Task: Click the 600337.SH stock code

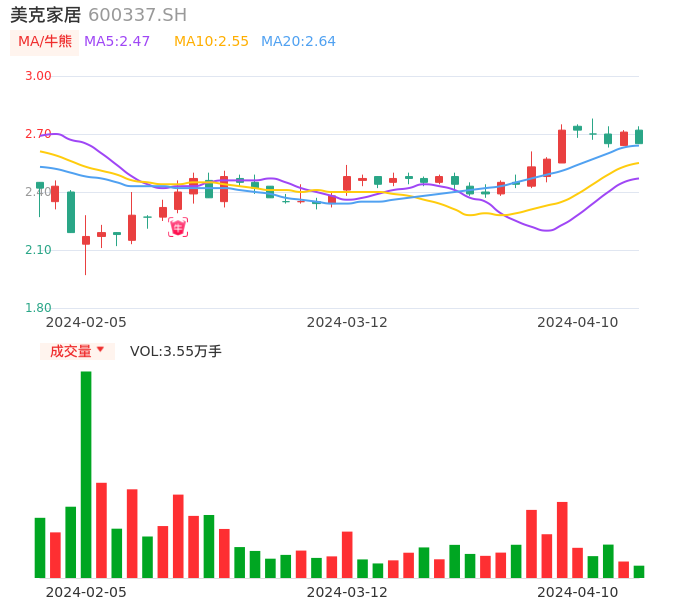Action: tap(137, 15)
